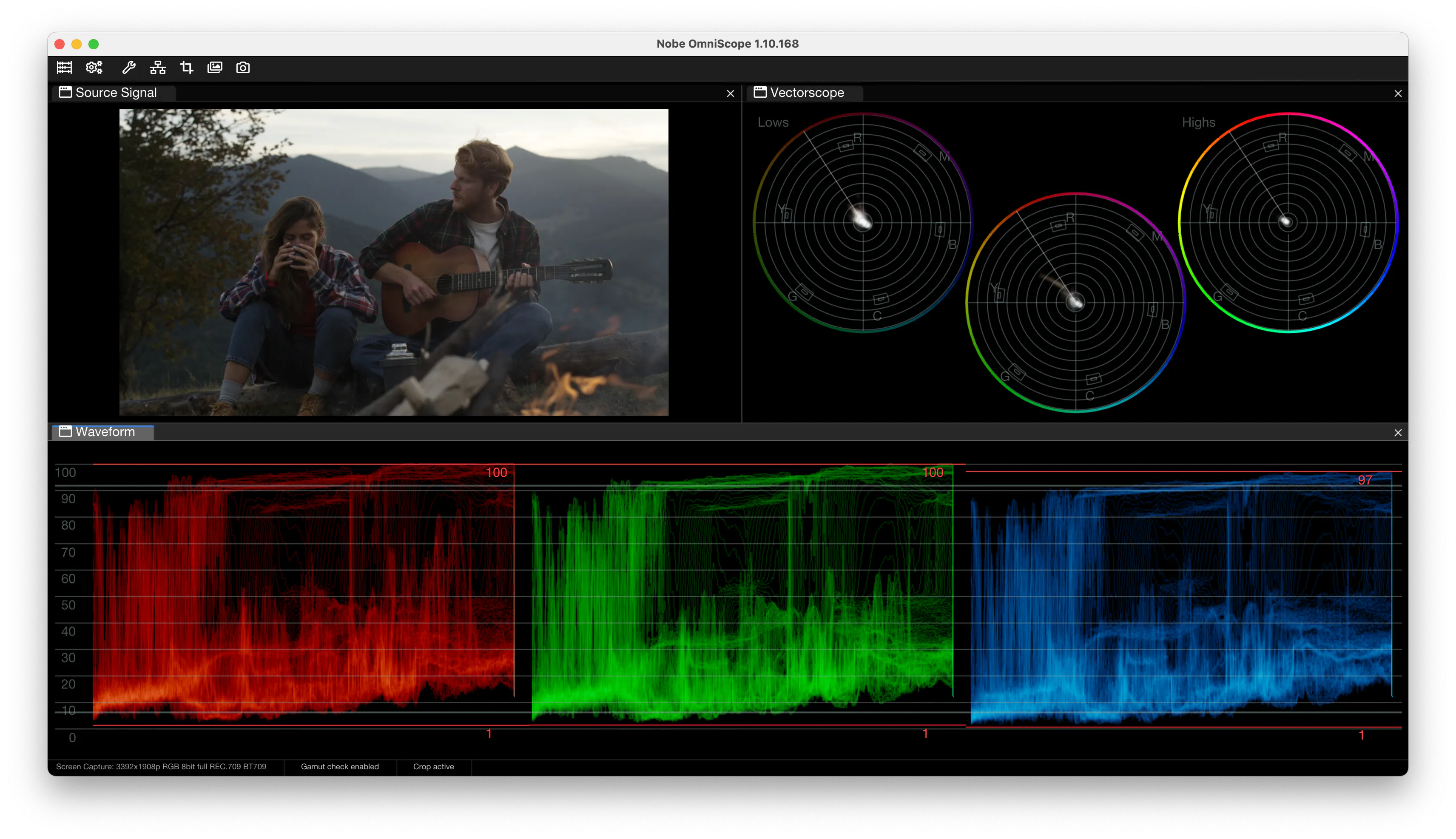The width and height of the screenshot is (1456, 839).
Task: Click the Waveform panel window icon
Action: coord(65,431)
